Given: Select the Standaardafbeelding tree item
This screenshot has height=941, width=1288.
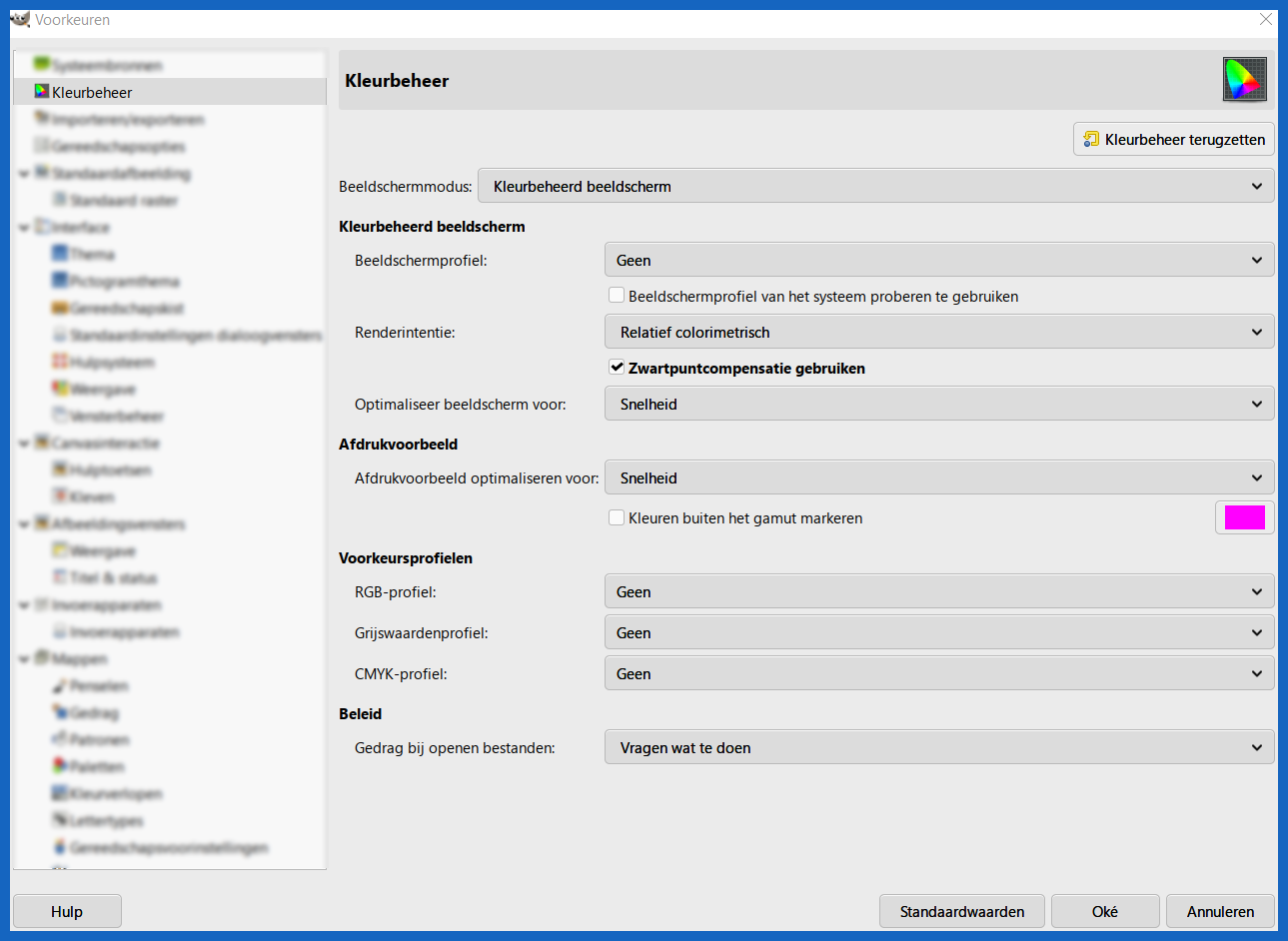Looking at the screenshot, I should click(121, 173).
